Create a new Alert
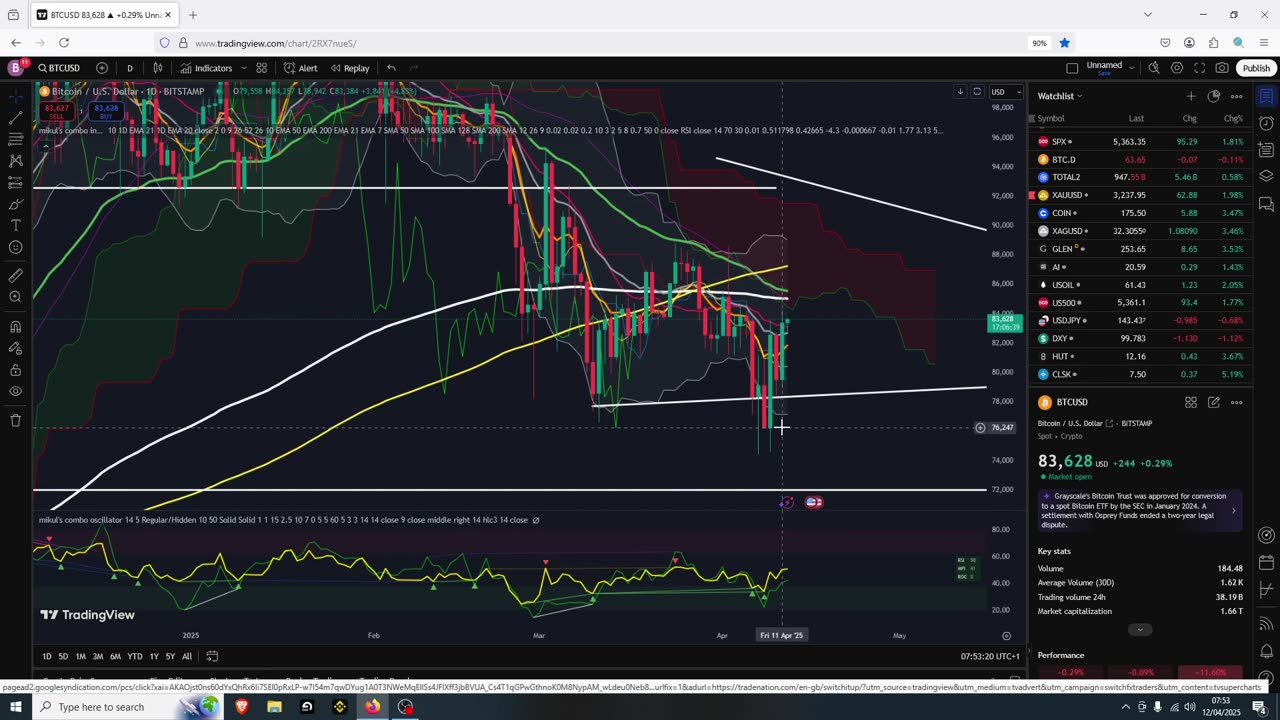The width and height of the screenshot is (1280, 720). point(300,68)
